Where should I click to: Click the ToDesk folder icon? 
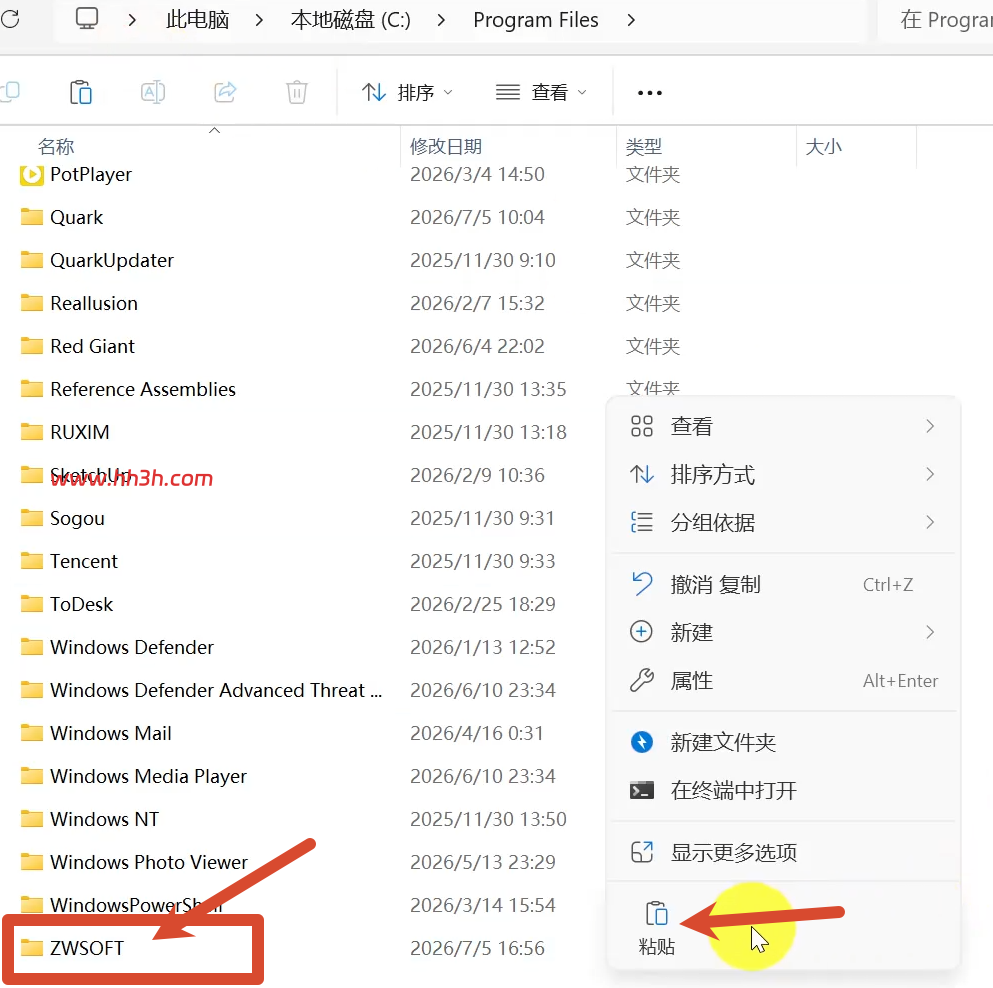click(x=32, y=604)
